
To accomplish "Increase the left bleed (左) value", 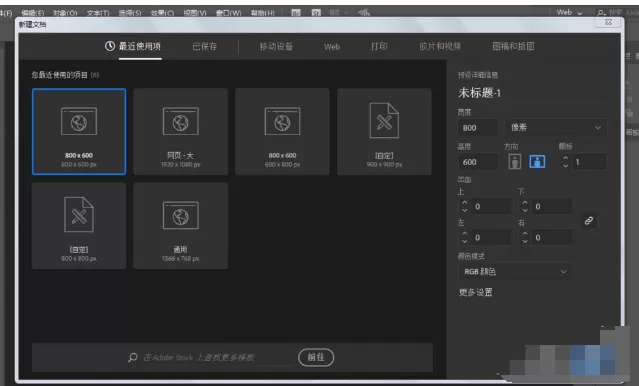I will pyautogui.click(x=465, y=234).
